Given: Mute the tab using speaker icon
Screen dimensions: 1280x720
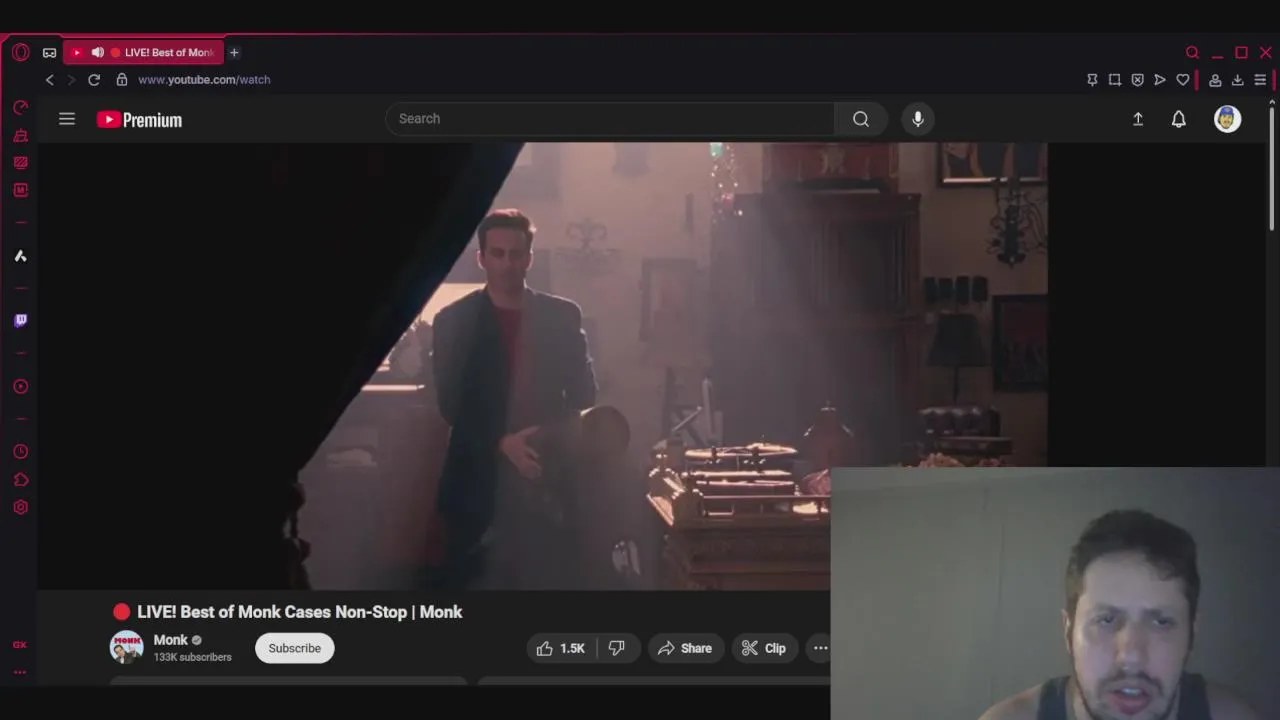Looking at the screenshot, I should coord(97,52).
